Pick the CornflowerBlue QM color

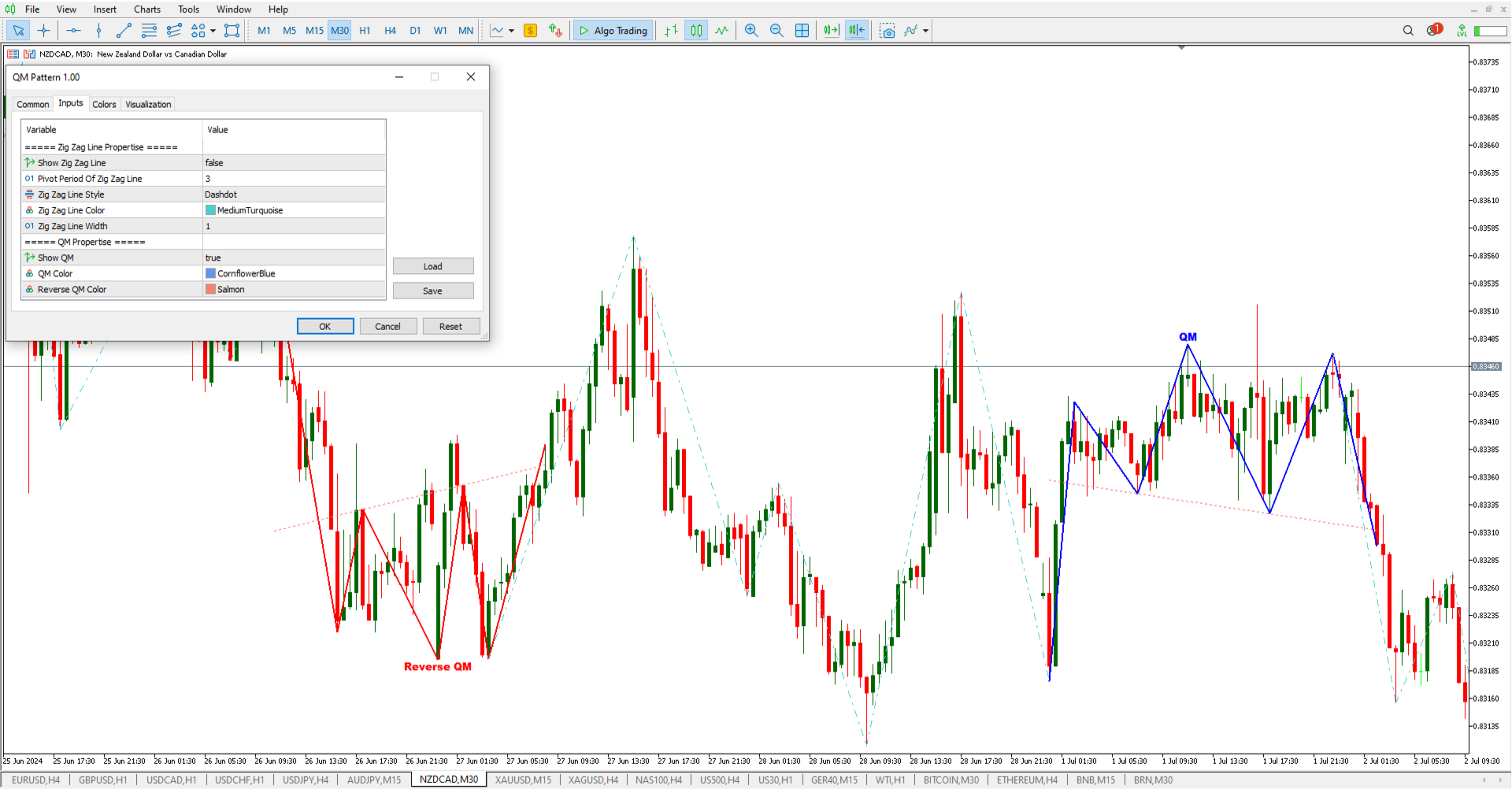(x=295, y=273)
